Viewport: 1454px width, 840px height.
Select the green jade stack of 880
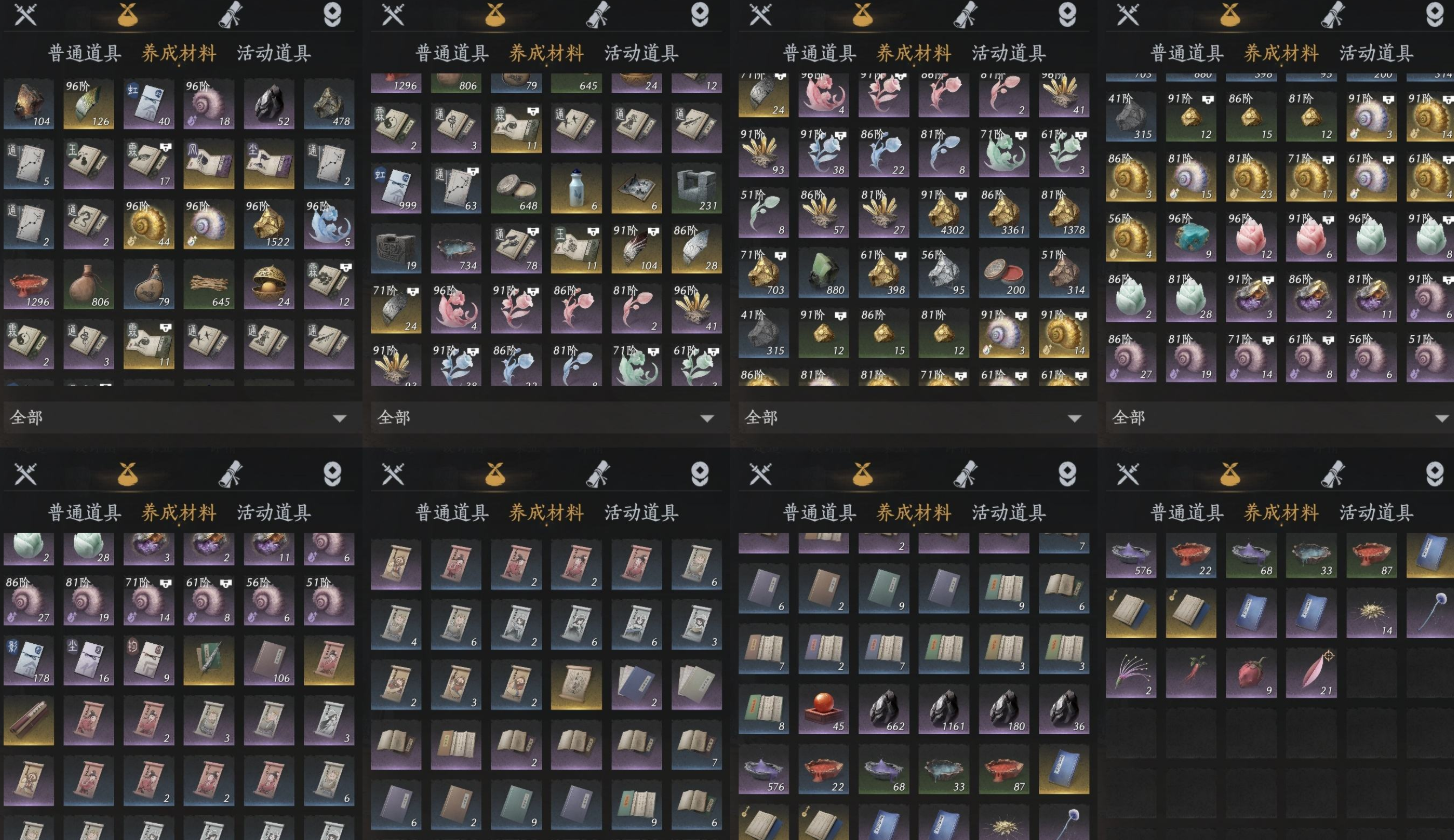point(824,272)
